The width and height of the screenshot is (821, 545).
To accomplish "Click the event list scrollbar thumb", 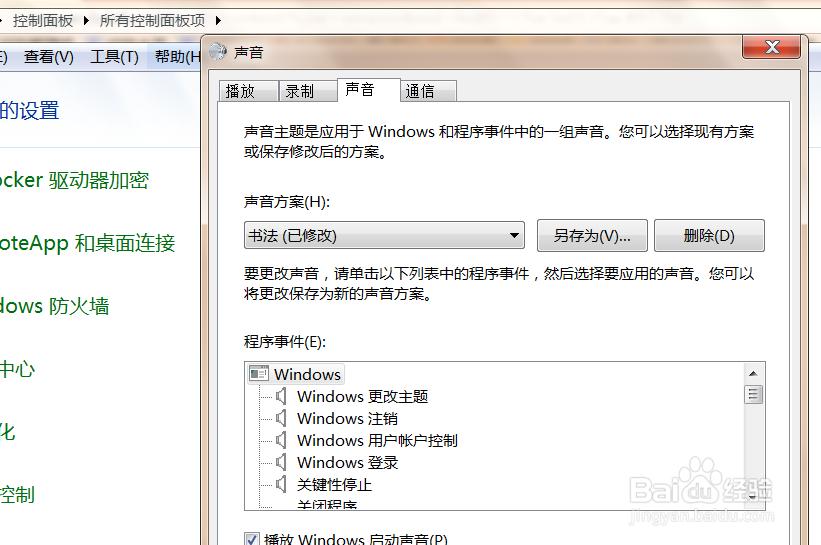I will click(753, 394).
